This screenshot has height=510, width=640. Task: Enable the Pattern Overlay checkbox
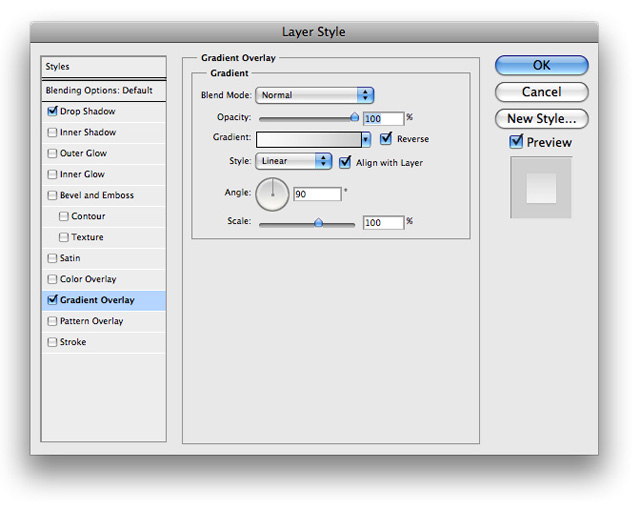[52, 321]
